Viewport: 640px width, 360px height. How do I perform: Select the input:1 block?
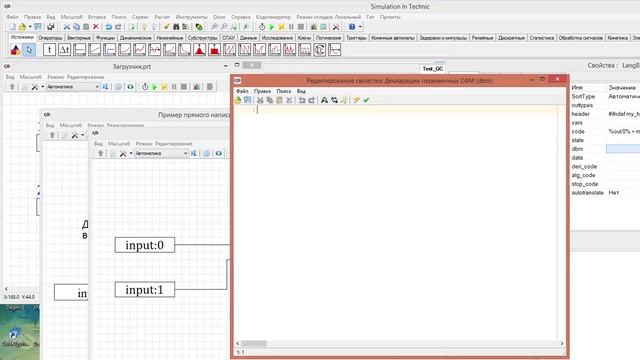point(144,290)
